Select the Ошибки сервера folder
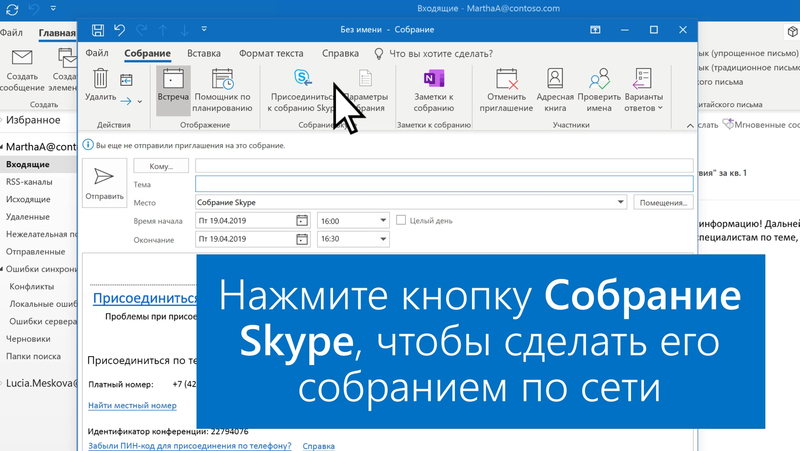The image size is (800, 451). (43, 321)
